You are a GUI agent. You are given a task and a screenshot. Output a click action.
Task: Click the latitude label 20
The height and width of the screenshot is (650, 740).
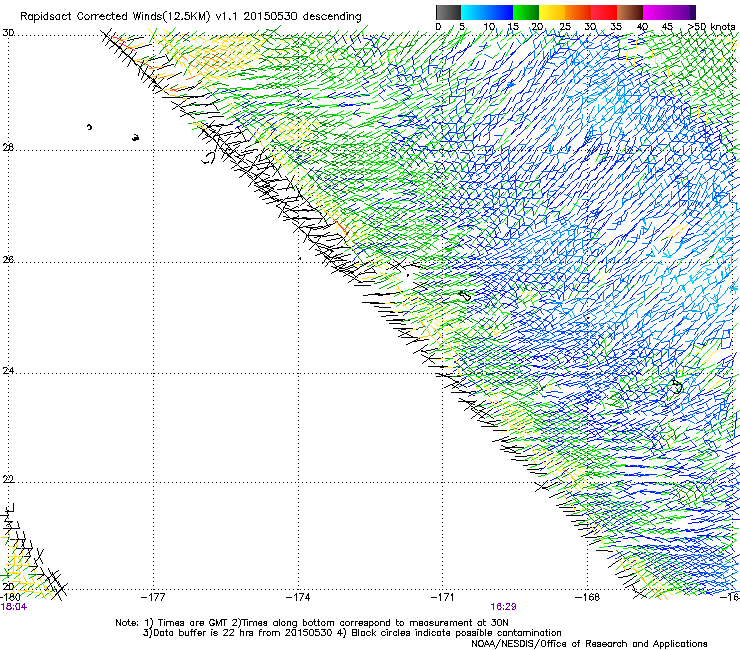pos(8,587)
